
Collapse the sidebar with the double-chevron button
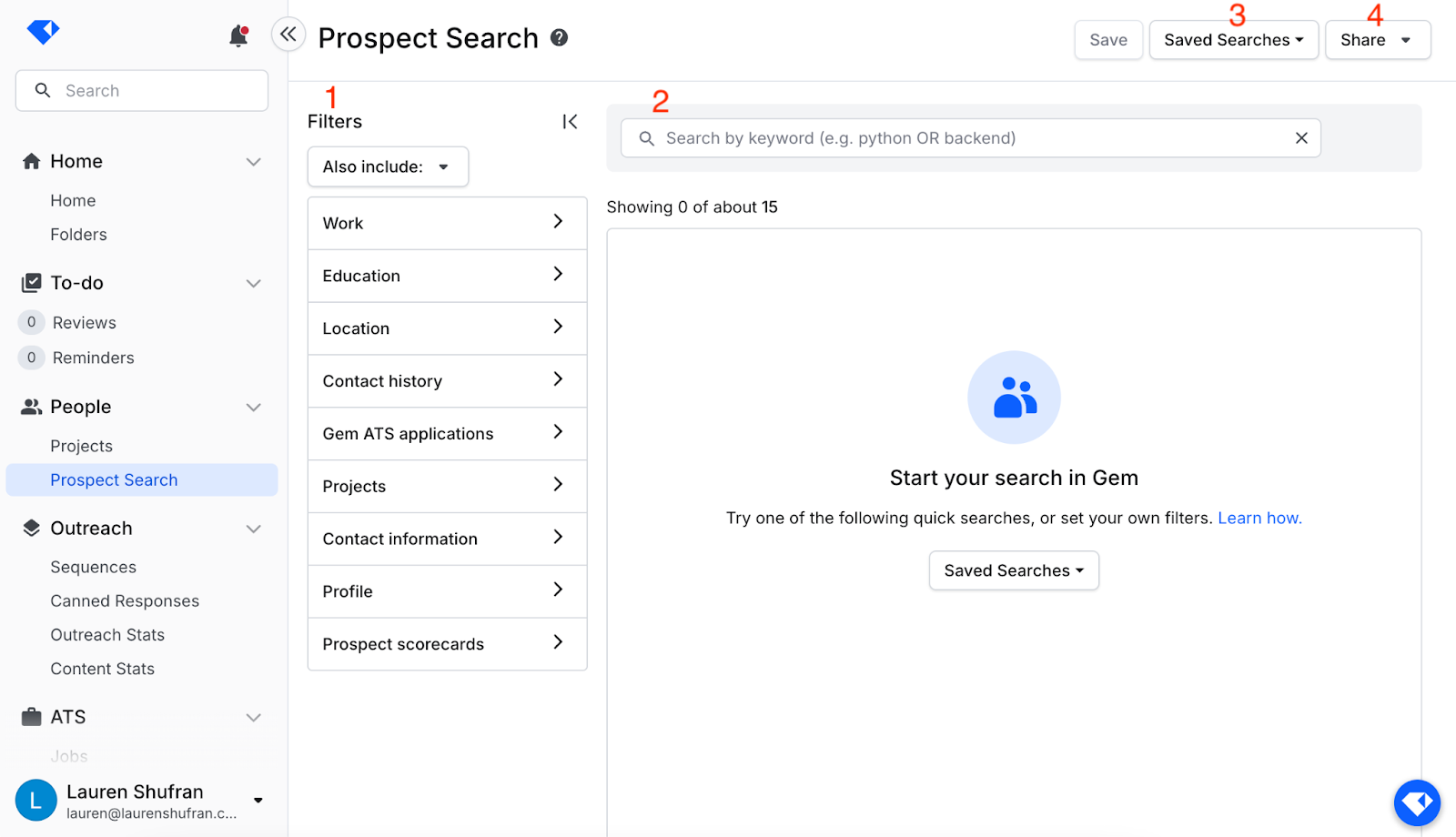tap(288, 35)
